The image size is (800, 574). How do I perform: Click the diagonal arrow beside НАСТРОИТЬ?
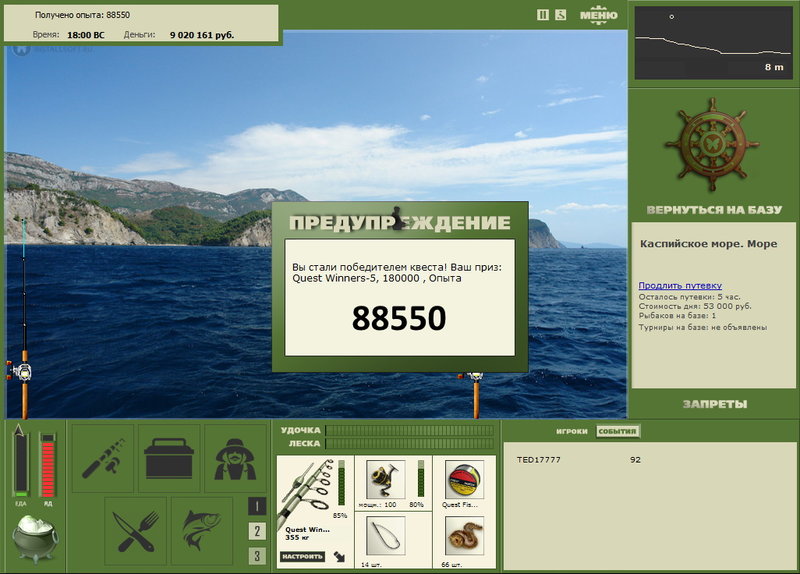click(339, 556)
